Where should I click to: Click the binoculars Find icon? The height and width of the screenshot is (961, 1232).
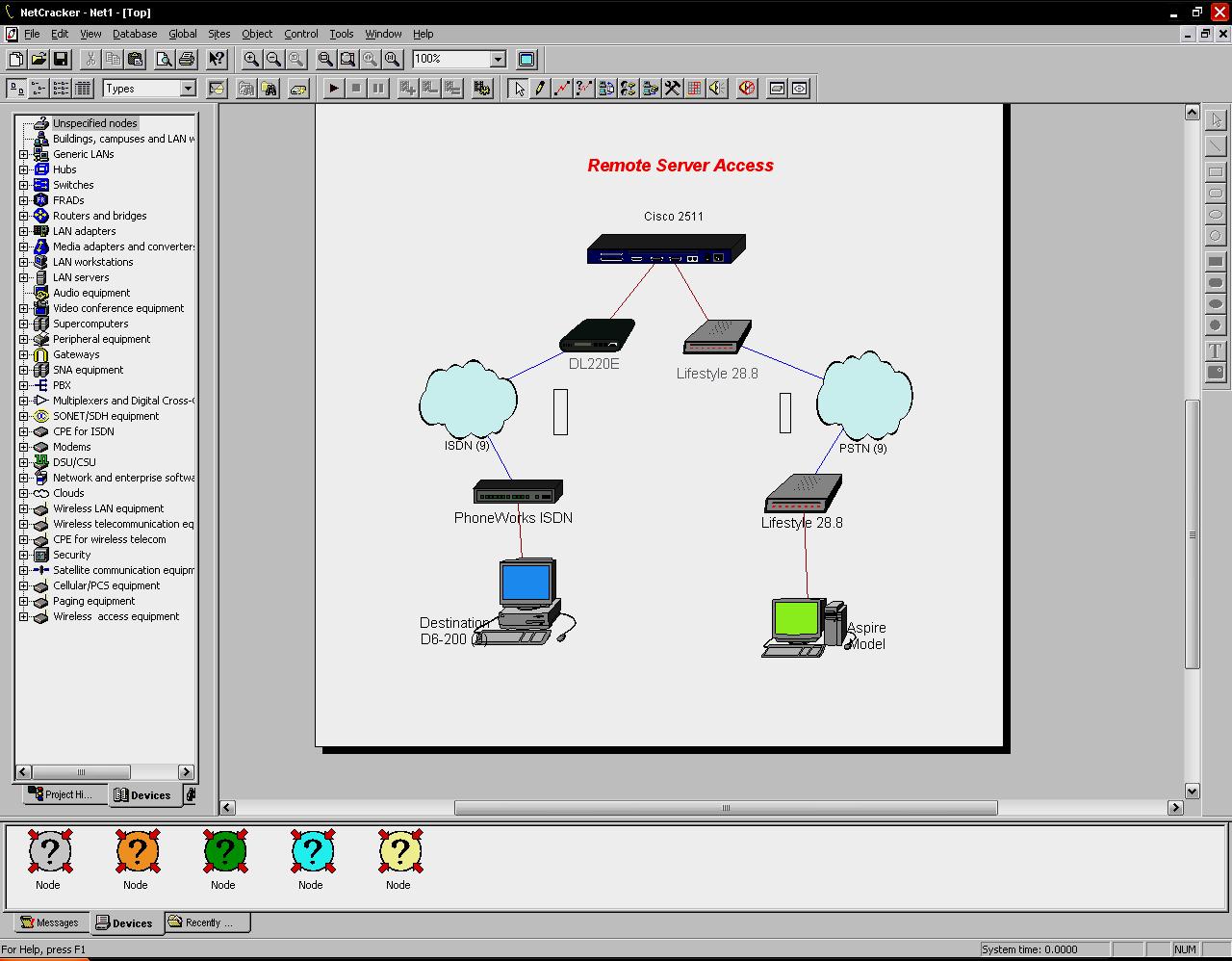(x=269, y=89)
